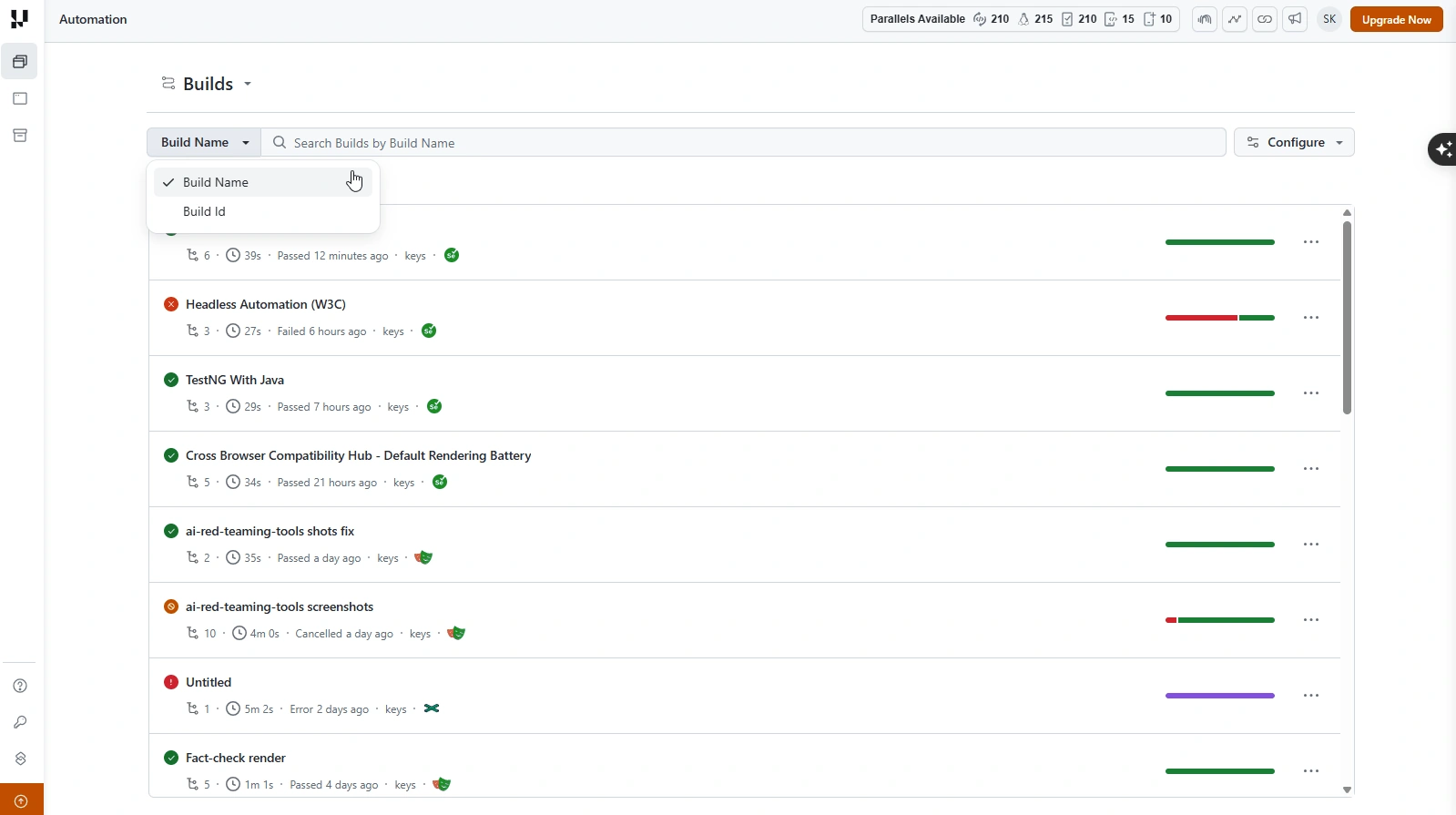1456x815 pixels.
Task: Open Headless Automation (W3C) build
Action: 266,304
